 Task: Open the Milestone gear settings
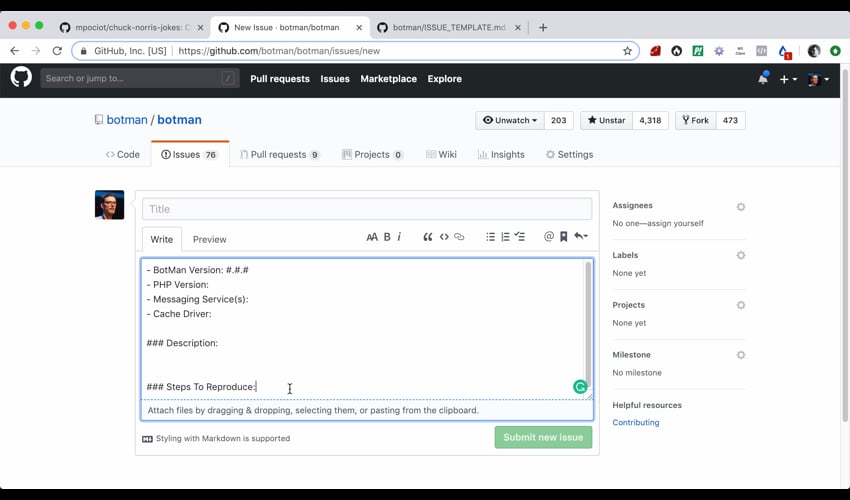click(x=741, y=355)
